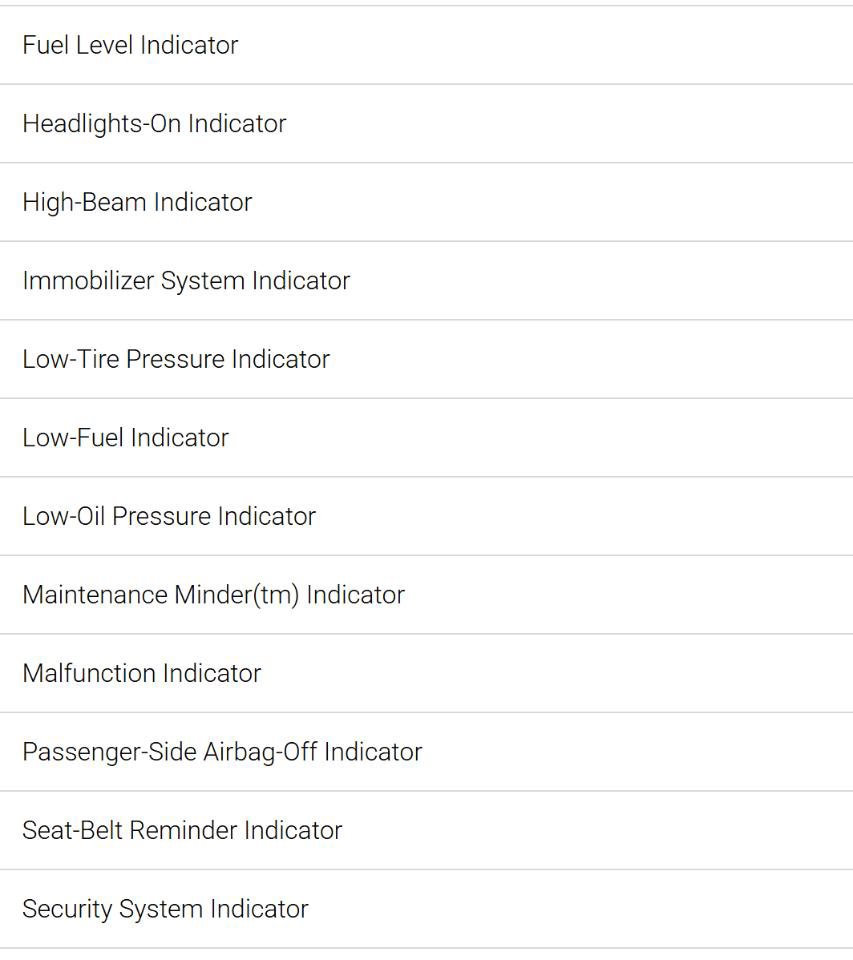Image resolution: width=853 pixels, height=960 pixels.
Task: Pick the Low-Fuel Indicator entry
Action: pyautogui.click(x=426, y=438)
